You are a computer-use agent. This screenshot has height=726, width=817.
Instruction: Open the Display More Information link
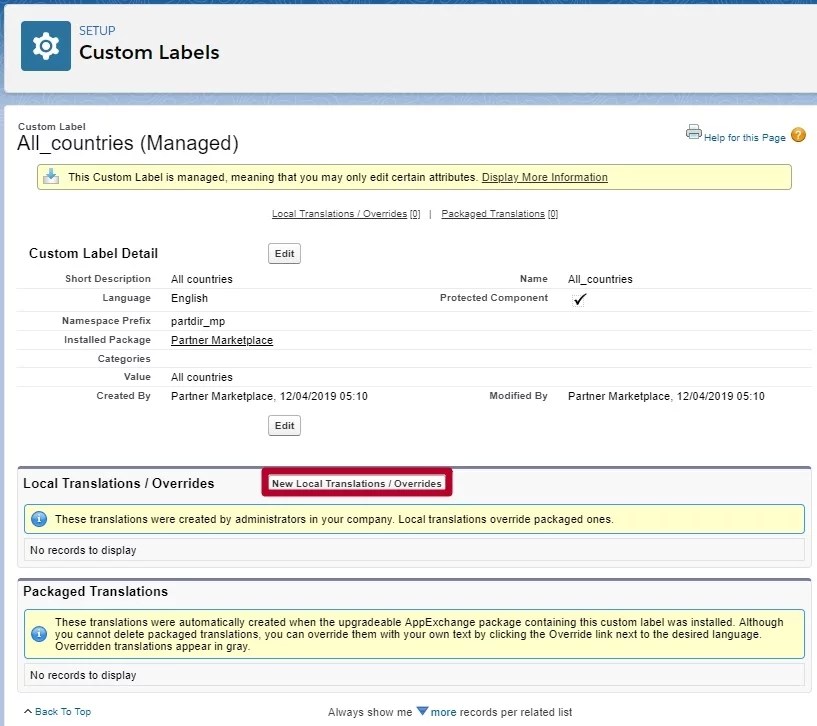(x=544, y=177)
